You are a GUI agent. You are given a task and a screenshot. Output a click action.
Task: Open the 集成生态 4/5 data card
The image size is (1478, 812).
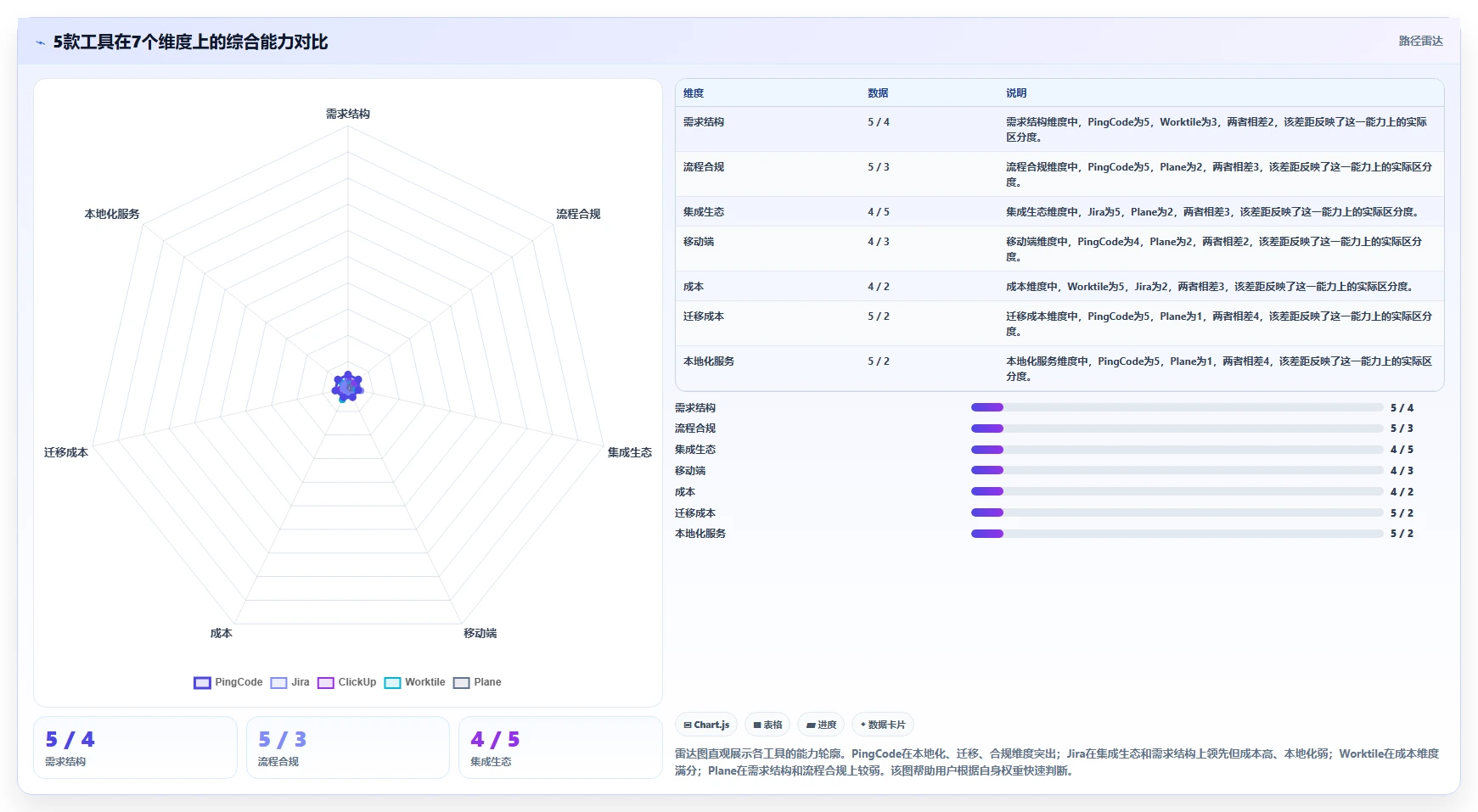[x=560, y=748]
